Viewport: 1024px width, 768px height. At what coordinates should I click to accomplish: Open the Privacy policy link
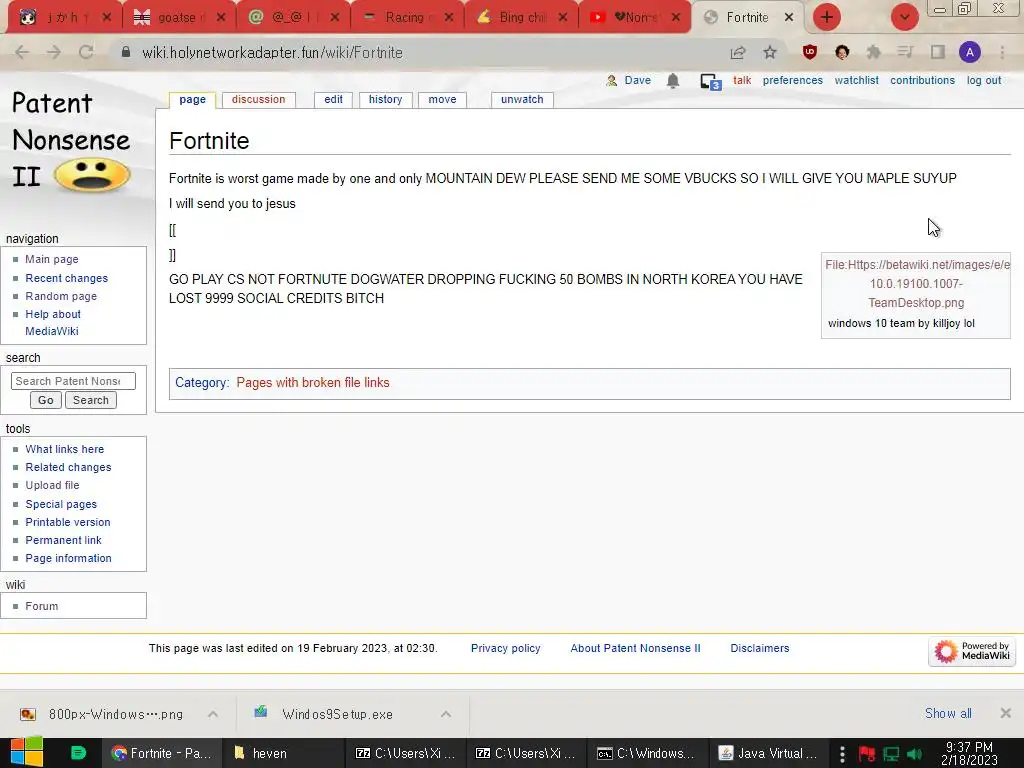tap(505, 648)
